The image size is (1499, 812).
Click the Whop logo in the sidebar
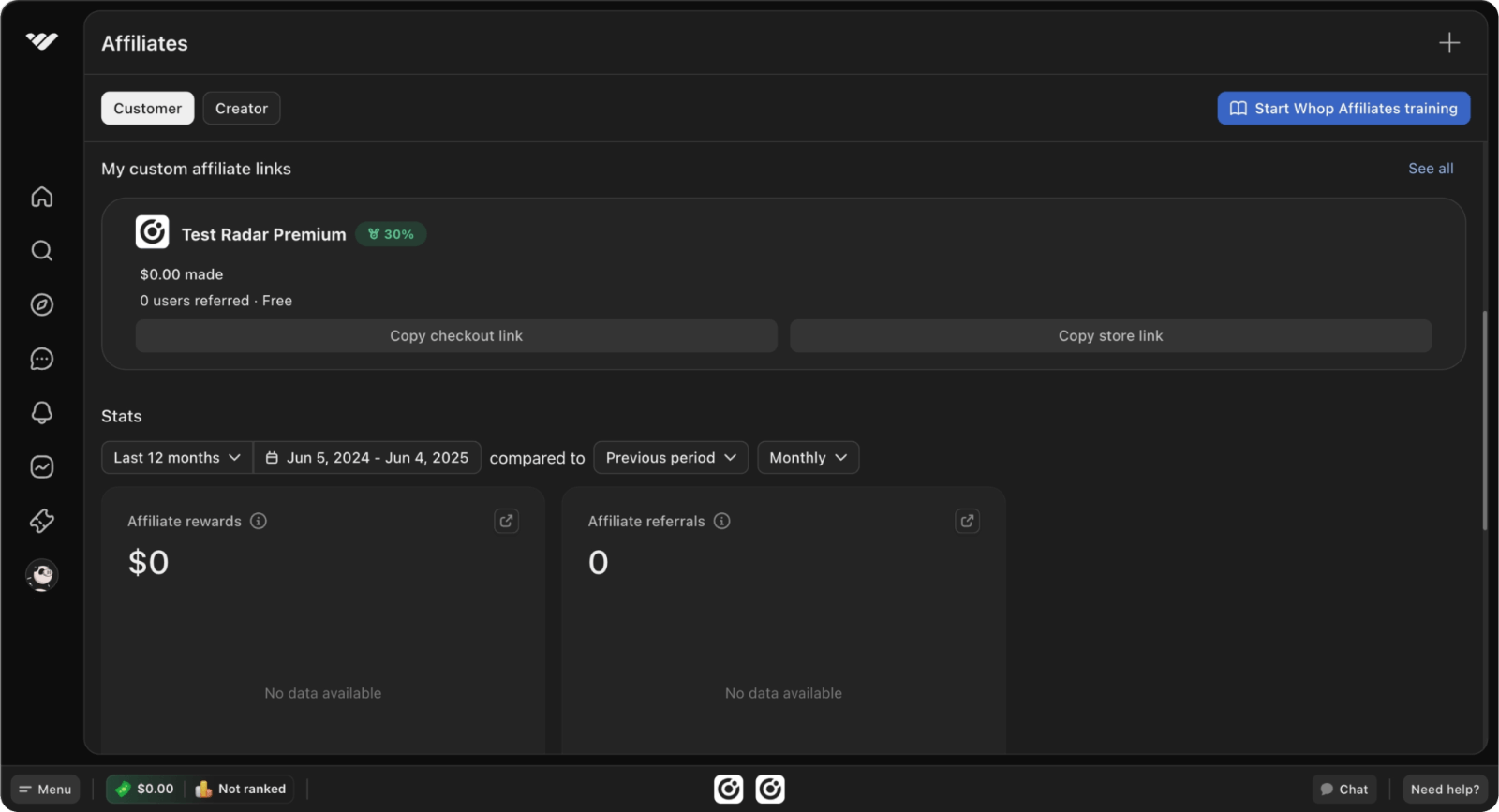click(x=42, y=41)
